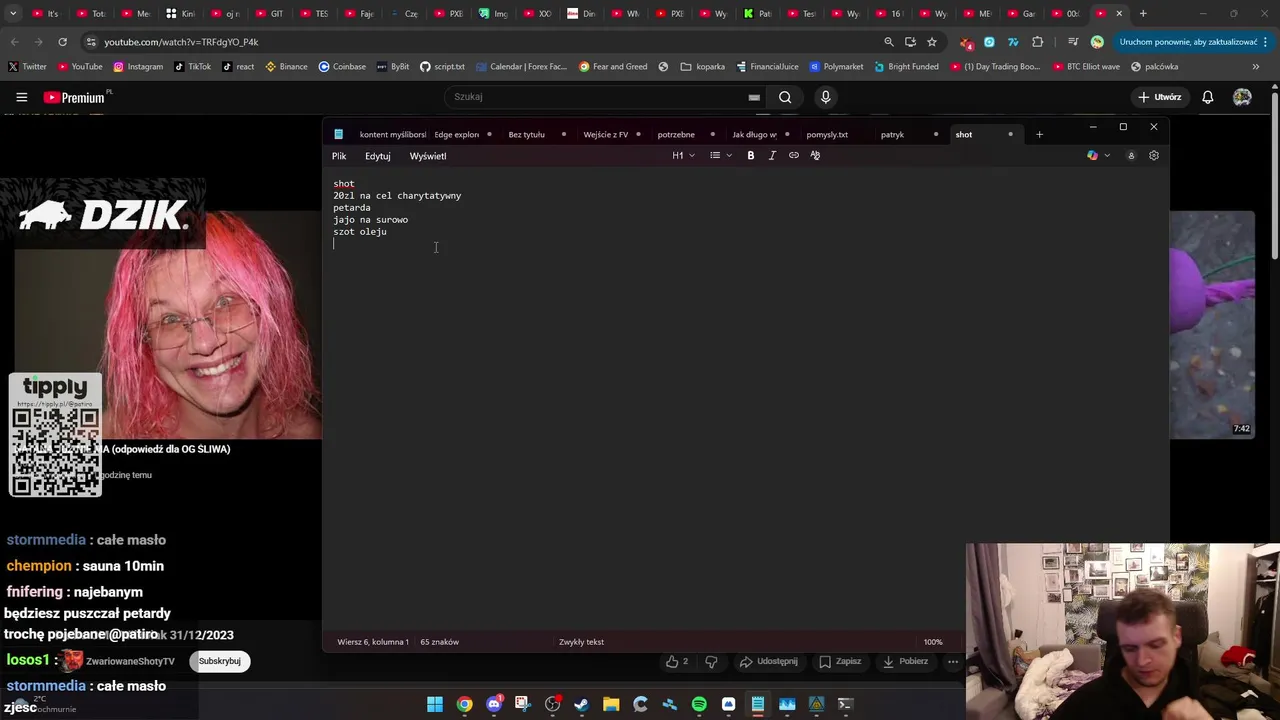Open File Explorer from taskbar

(611, 704)
